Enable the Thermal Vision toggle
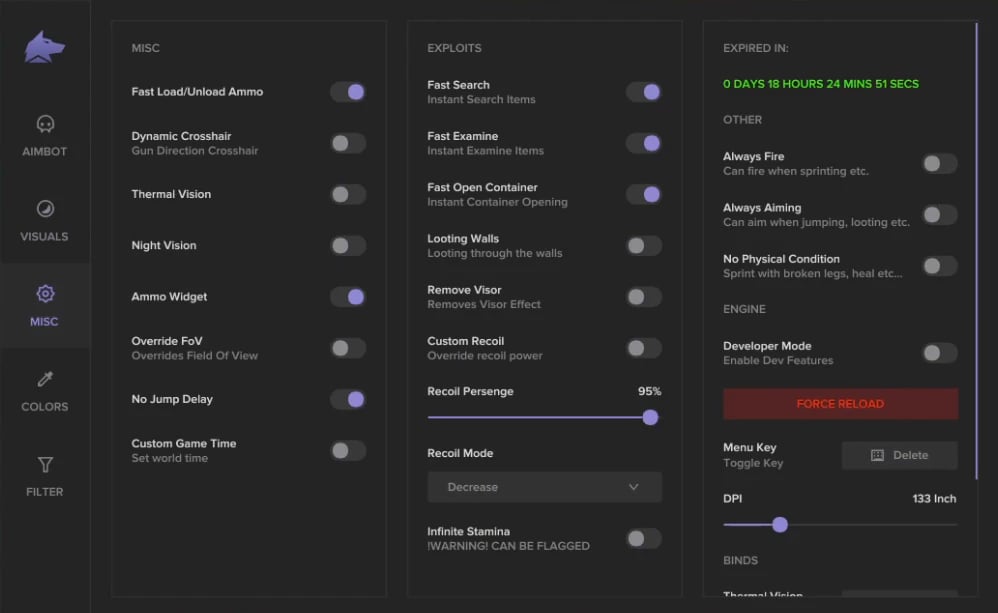 (348, 194)
